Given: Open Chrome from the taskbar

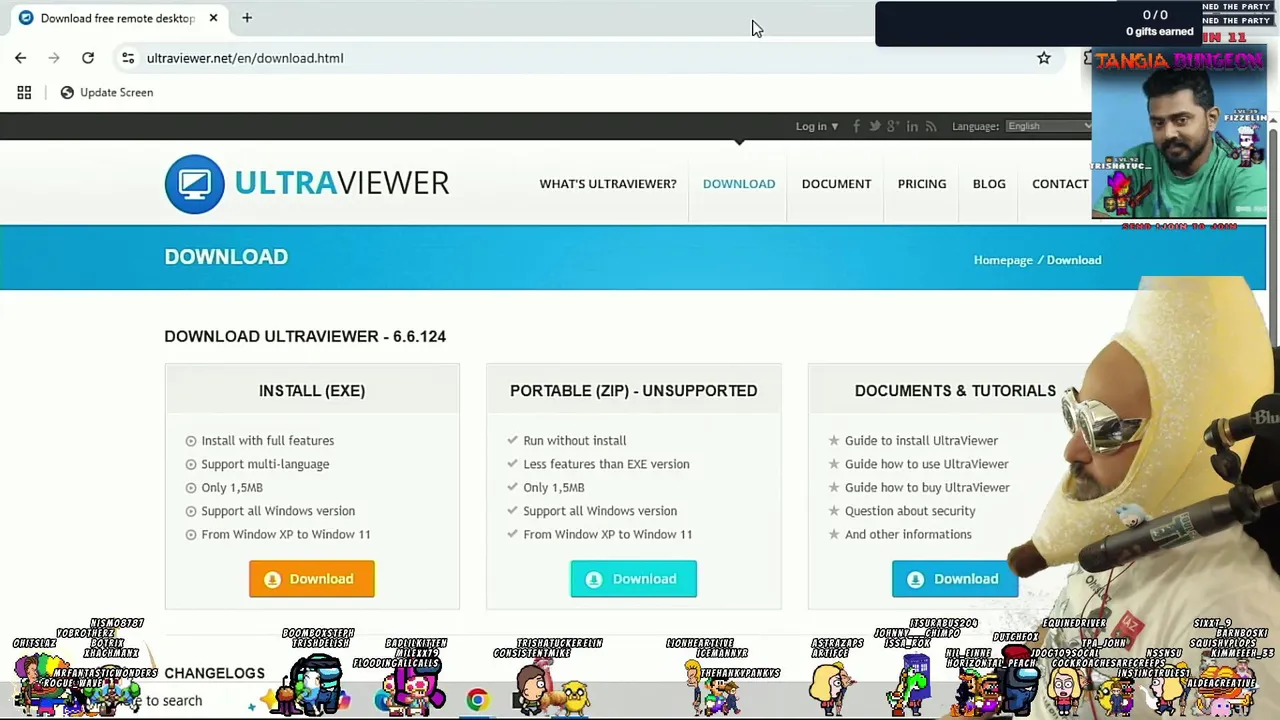Looking at the screenshot, I should [477, 700].
